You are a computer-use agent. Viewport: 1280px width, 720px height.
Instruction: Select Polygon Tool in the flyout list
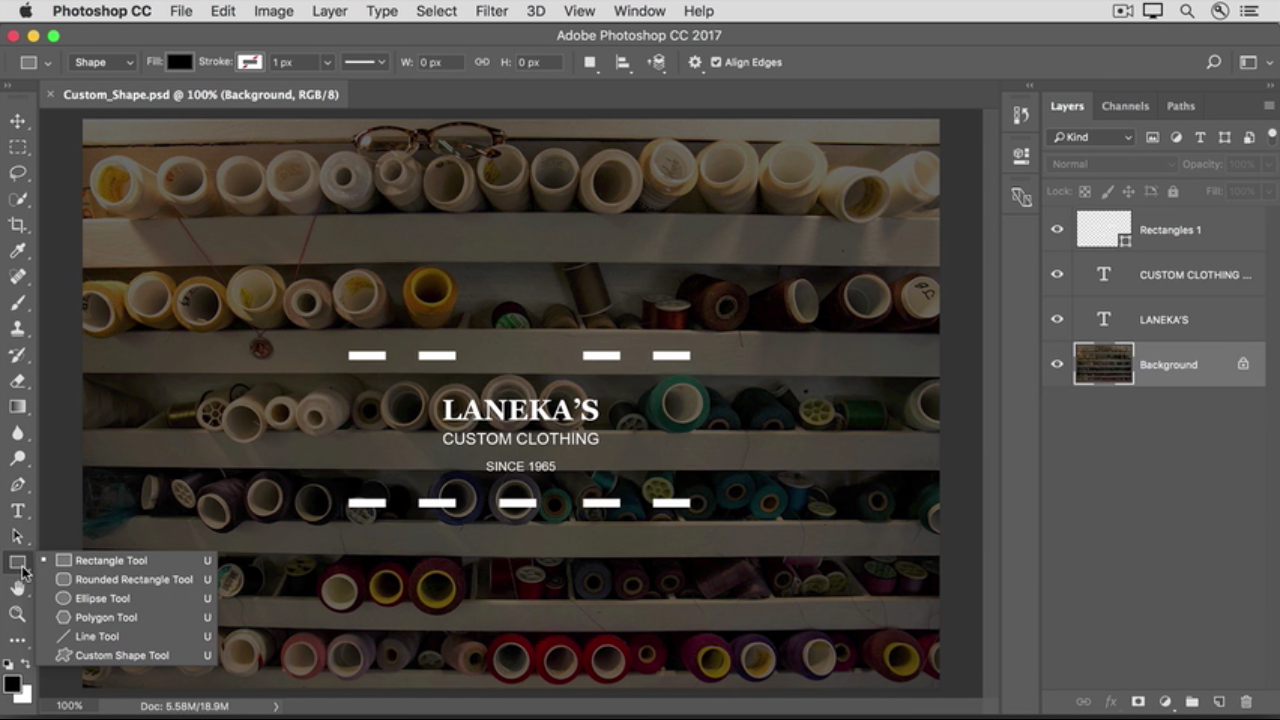point(106,618)
